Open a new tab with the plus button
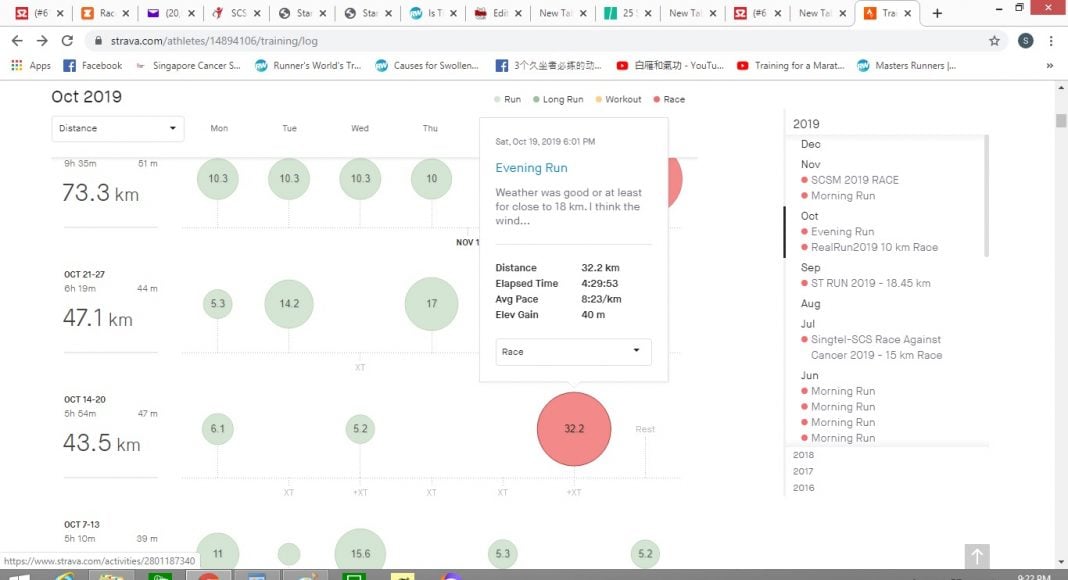This screenshot has width=1068, height=580. pos(937,14)
